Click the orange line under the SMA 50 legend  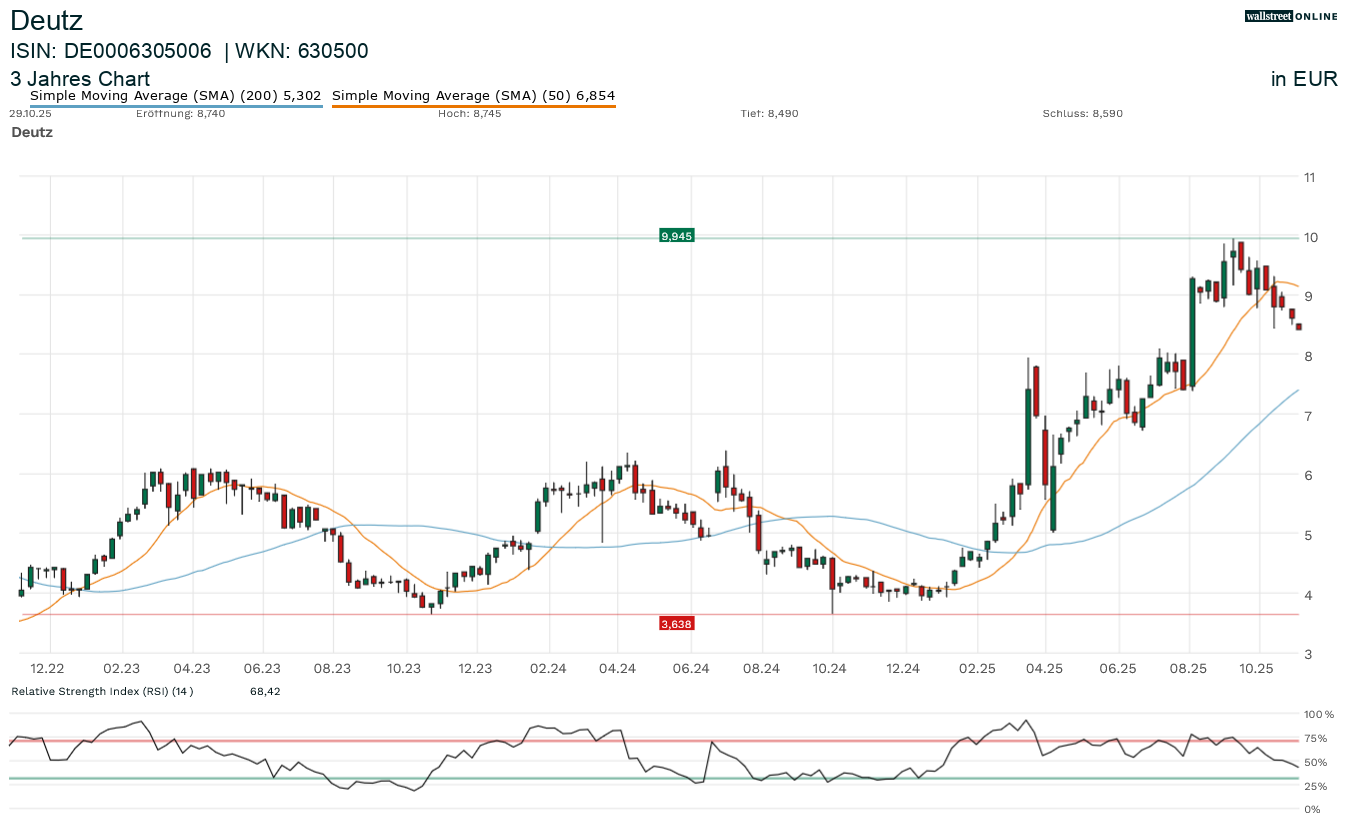coord(473,105)
